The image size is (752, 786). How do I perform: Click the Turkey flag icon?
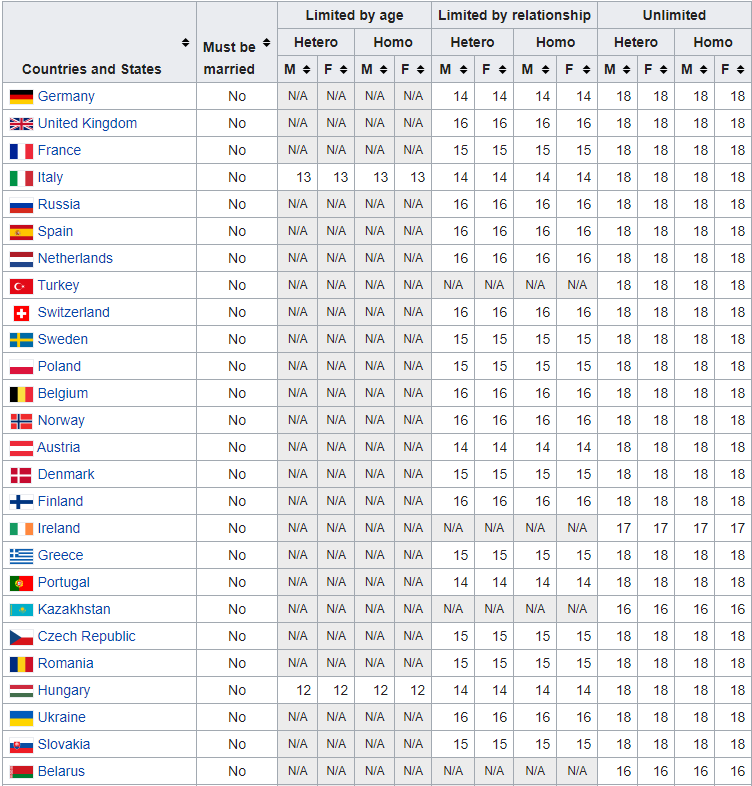coord(21,286)
